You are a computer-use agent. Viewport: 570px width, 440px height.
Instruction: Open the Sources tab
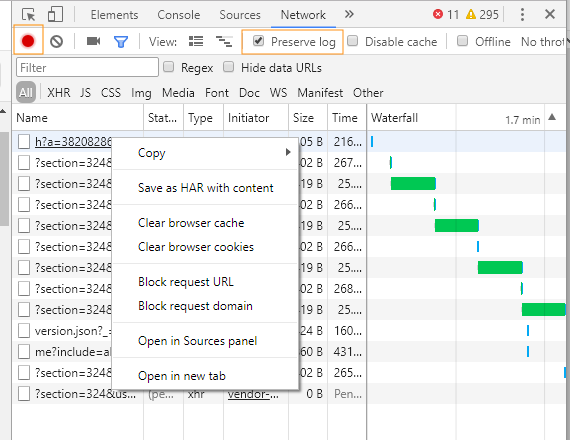pyautogui.click(x=240, y=15)
